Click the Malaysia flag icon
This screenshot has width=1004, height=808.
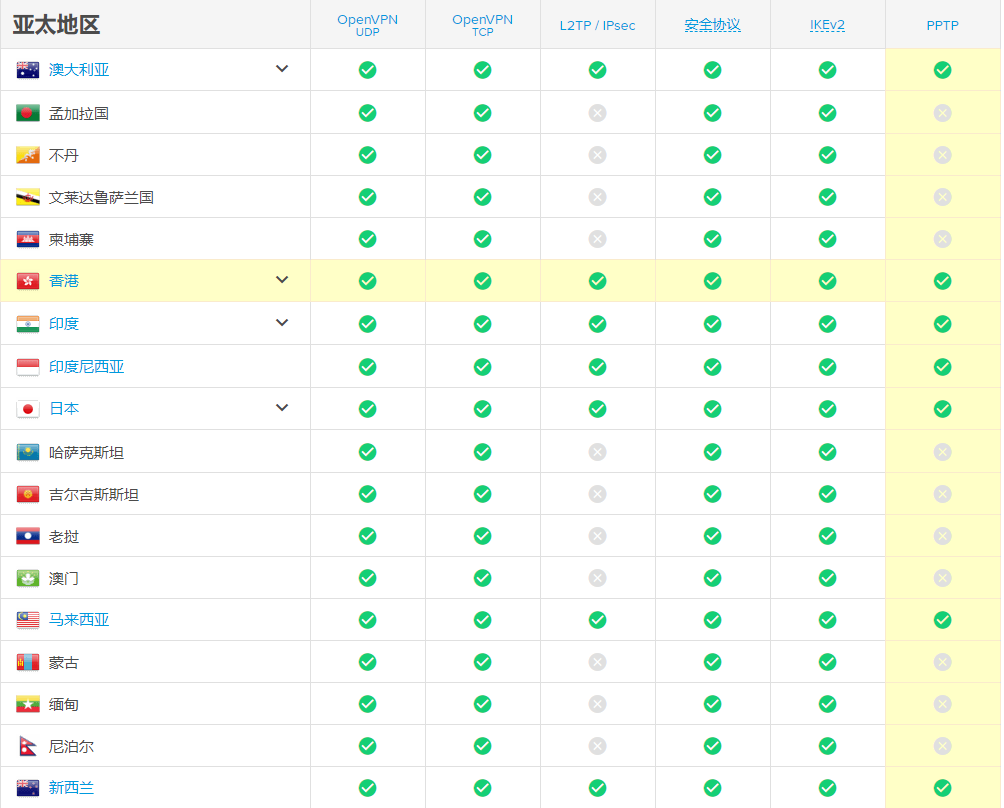pos(28,620)
